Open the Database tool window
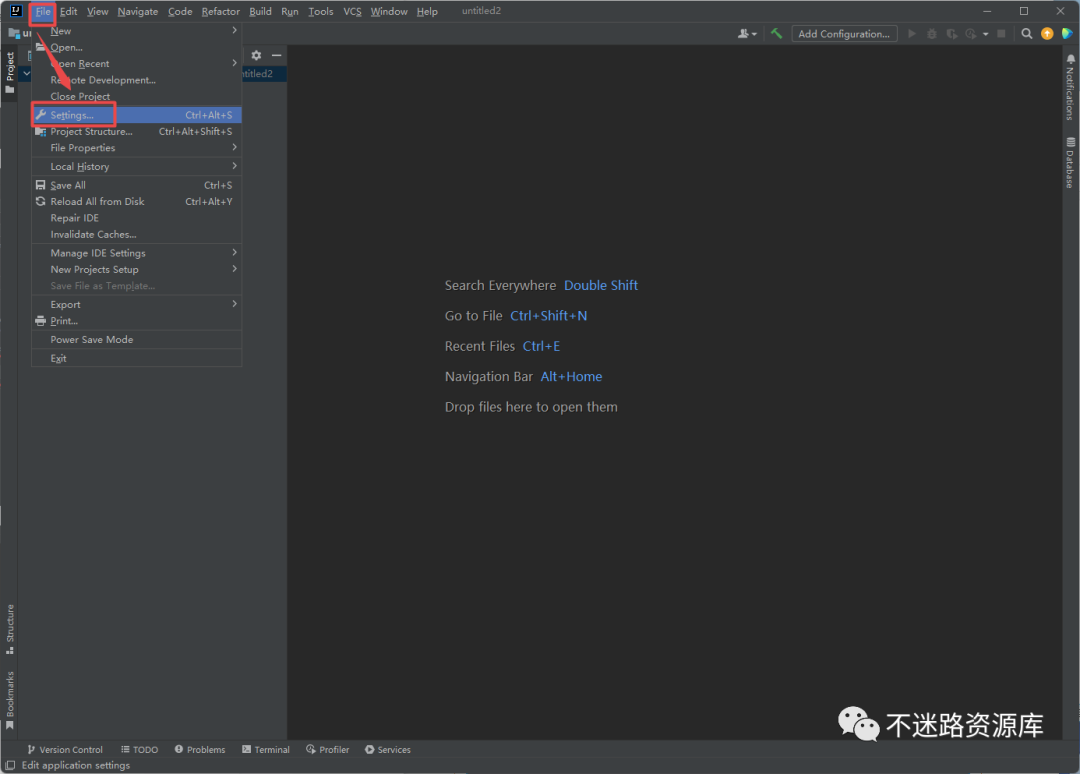Image resolution: width=1080 pixels, height=774 pixels. [1069, 163]
